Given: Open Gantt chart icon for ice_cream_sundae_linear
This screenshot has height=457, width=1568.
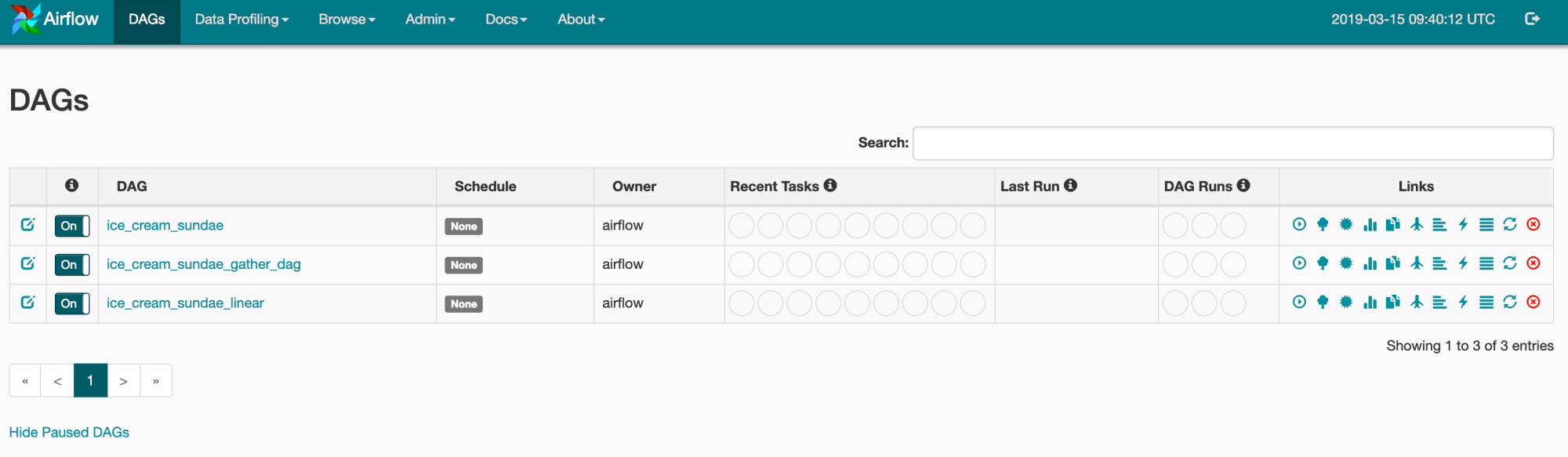Looking at the screenshot, I should tap(1439, 303).
